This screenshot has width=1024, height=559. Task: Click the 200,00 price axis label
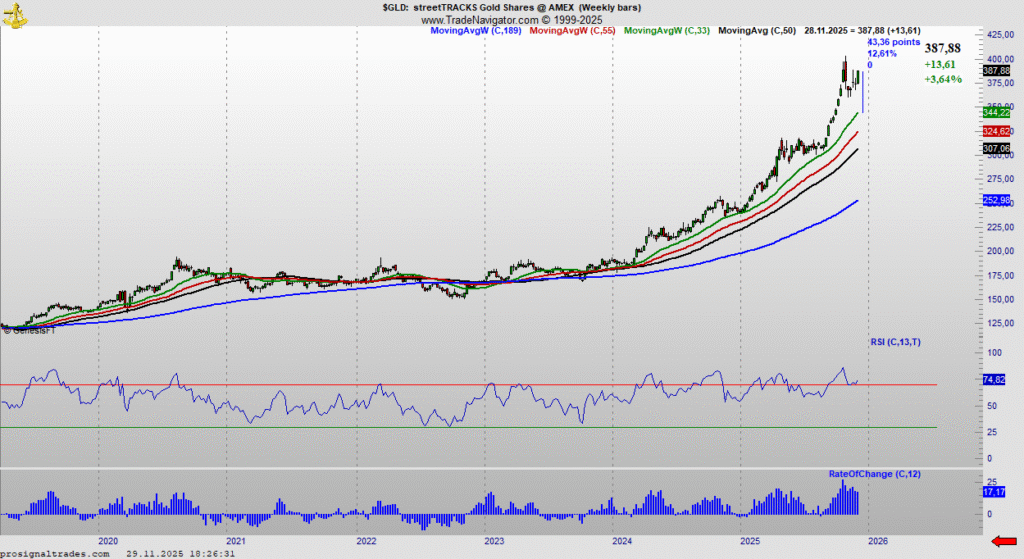point(1001,251)
